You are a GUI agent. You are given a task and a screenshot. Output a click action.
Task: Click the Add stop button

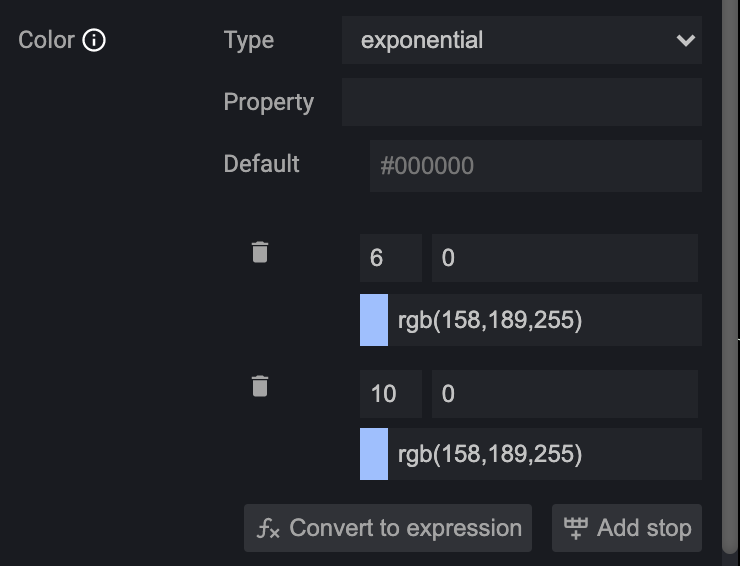(x=627, y=528)
